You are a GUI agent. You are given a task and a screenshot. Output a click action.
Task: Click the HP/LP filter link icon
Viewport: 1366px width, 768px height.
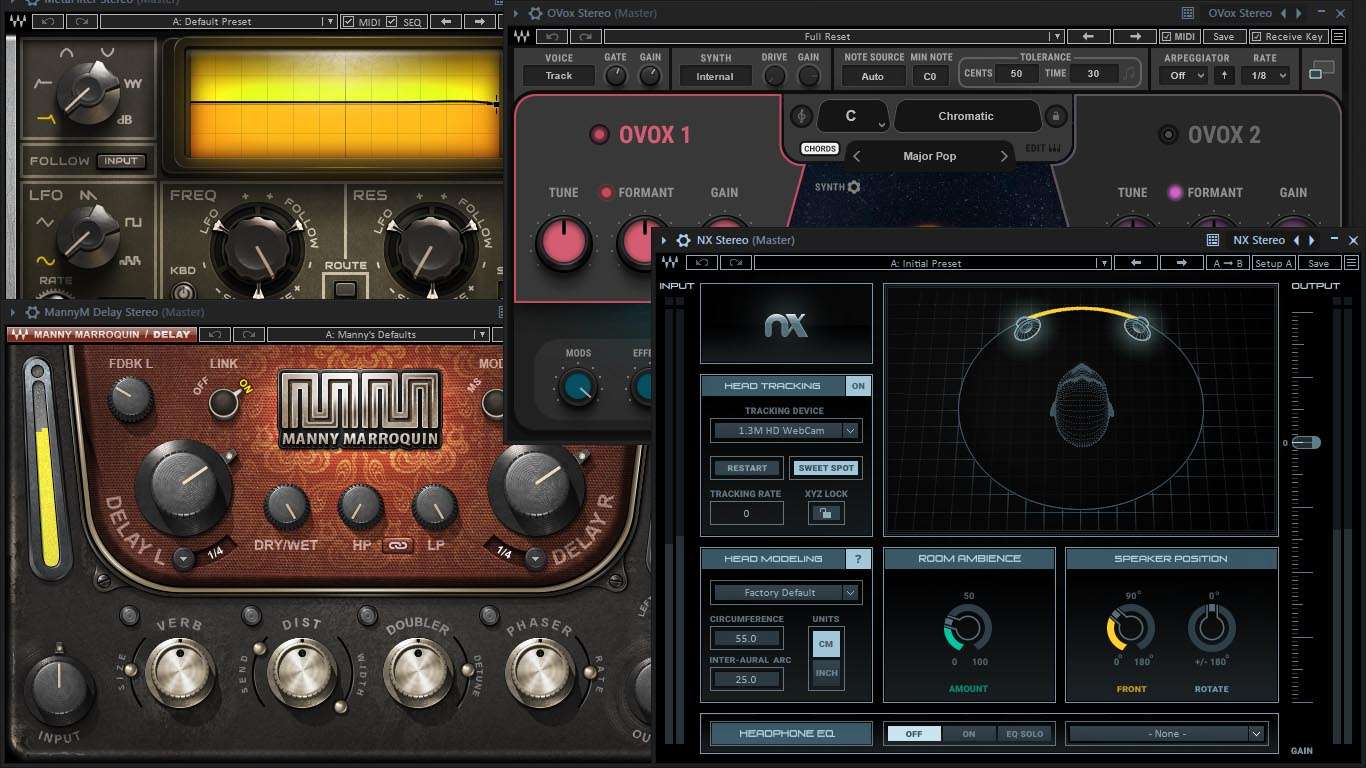click(397, 545)
